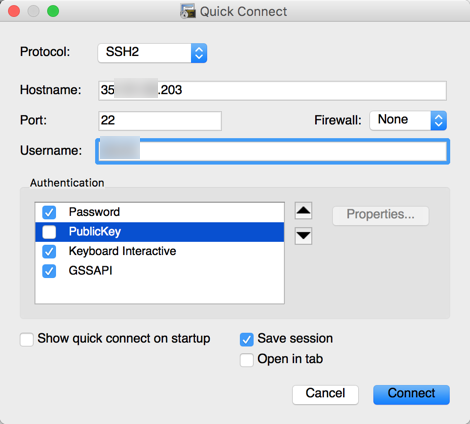This screenshot has width=470, height=424.
Task: Select the GSSAPI list row
Action: coord(160,271)
